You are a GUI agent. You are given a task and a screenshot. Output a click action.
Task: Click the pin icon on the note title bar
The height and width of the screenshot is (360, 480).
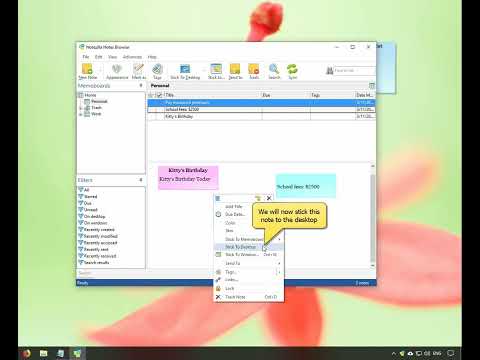tap(258, 198)
